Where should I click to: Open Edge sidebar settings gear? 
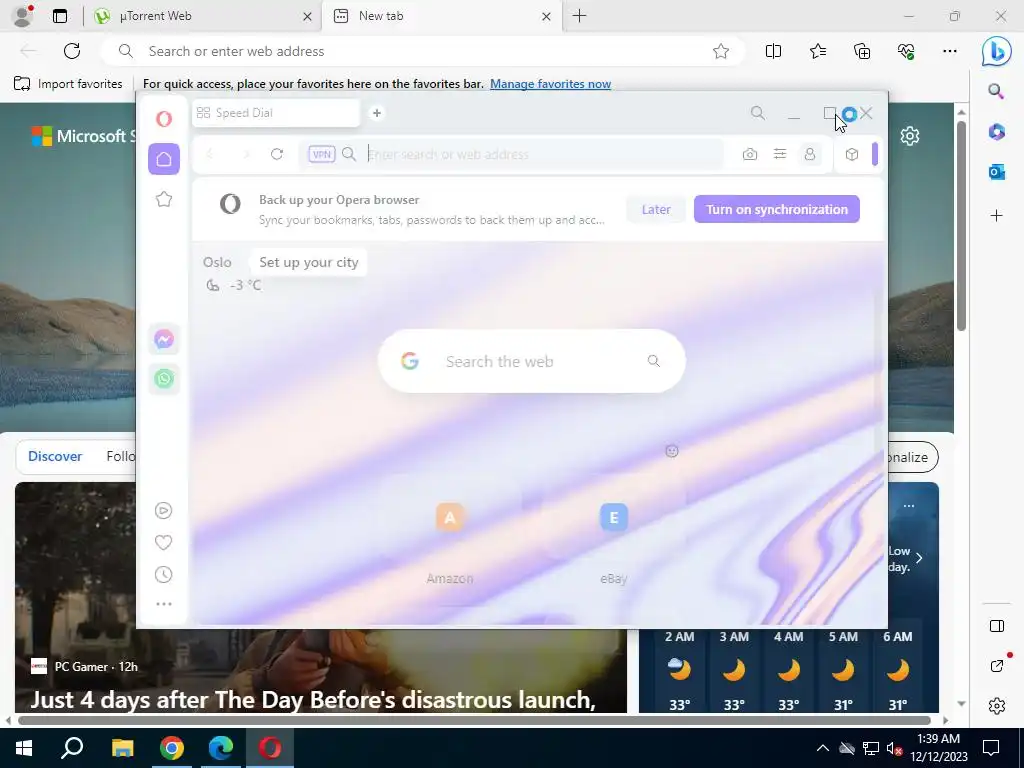tap(997, 706)
